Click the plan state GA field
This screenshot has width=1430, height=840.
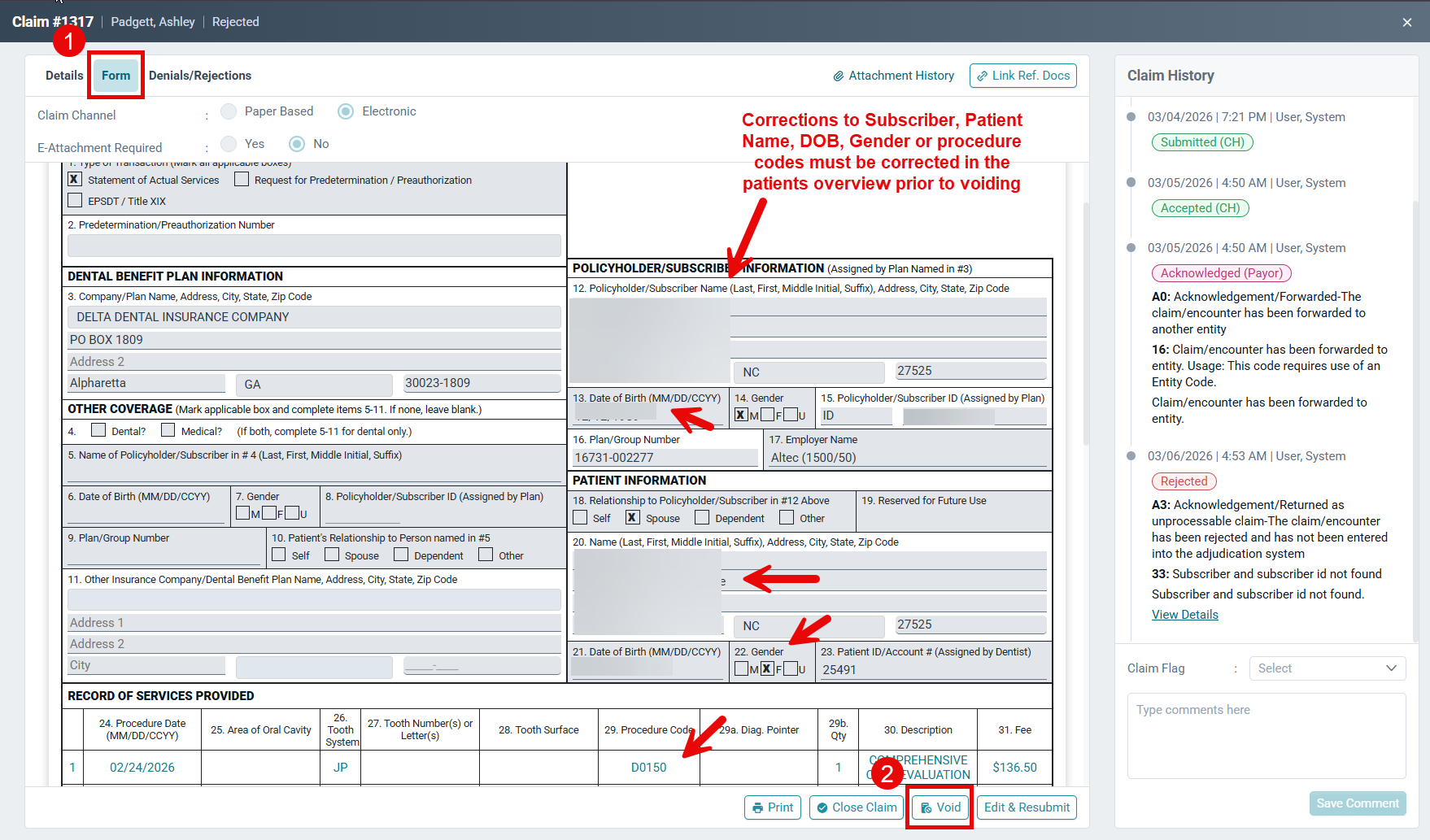coord(314,384)
